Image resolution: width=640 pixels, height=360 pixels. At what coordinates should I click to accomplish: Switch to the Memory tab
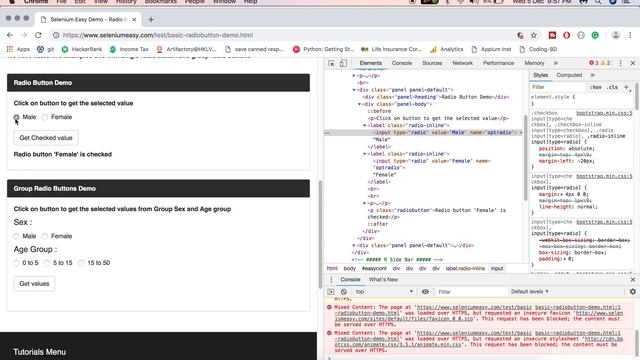[x=534, y=63]
